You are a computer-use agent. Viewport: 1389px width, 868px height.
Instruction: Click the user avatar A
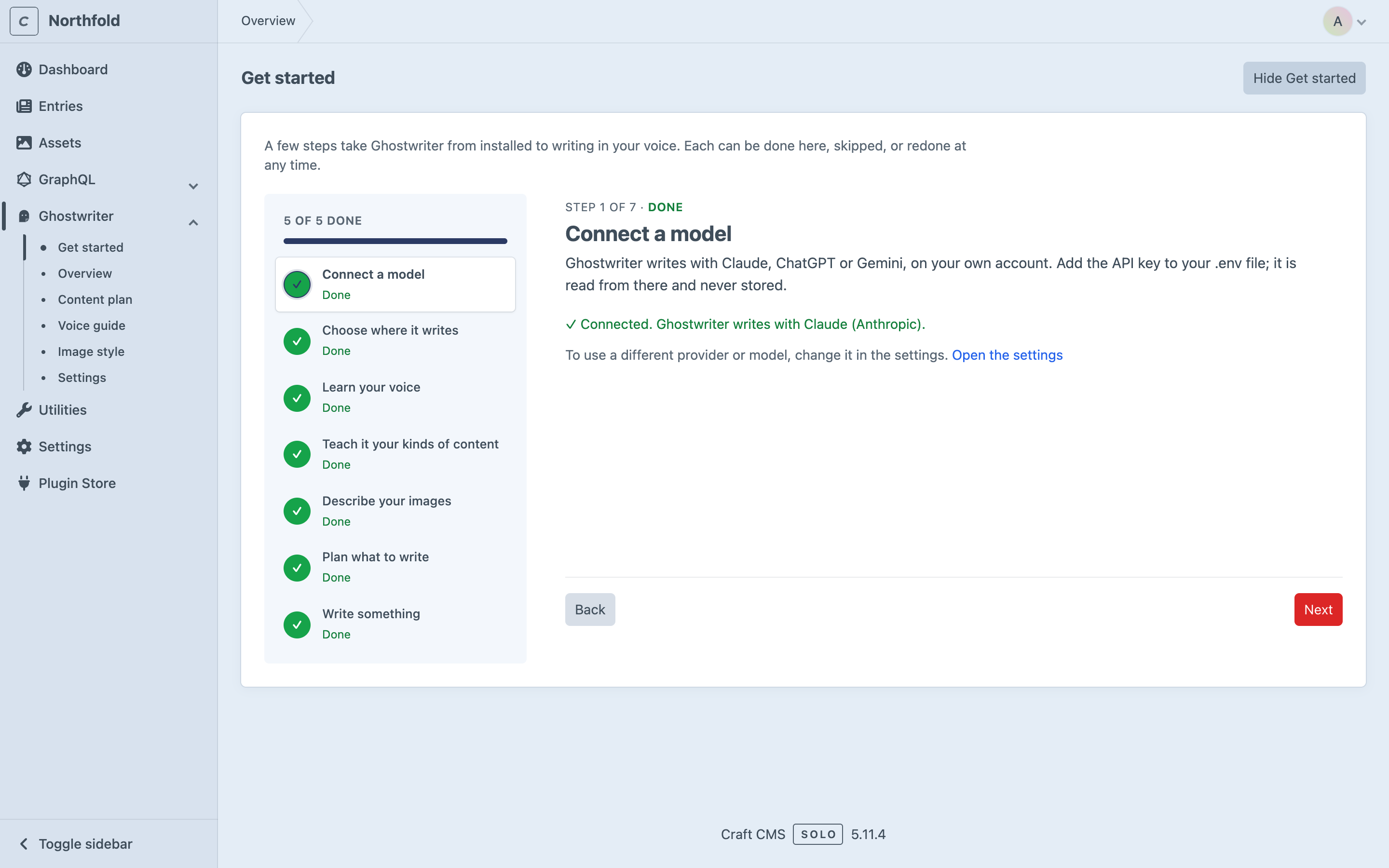[1337, 21]
